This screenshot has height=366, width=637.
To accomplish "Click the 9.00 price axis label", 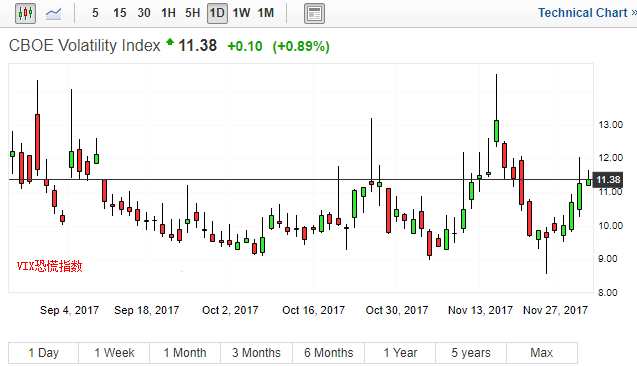I will (x=608, y=259).
